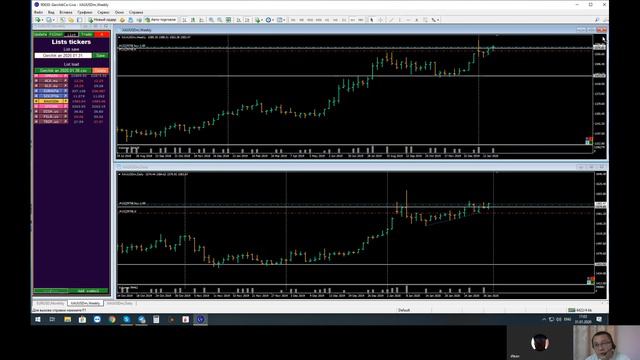640x360 pixels.
Task: Toggle the AutoTrading button
Action: coord(160,20)
